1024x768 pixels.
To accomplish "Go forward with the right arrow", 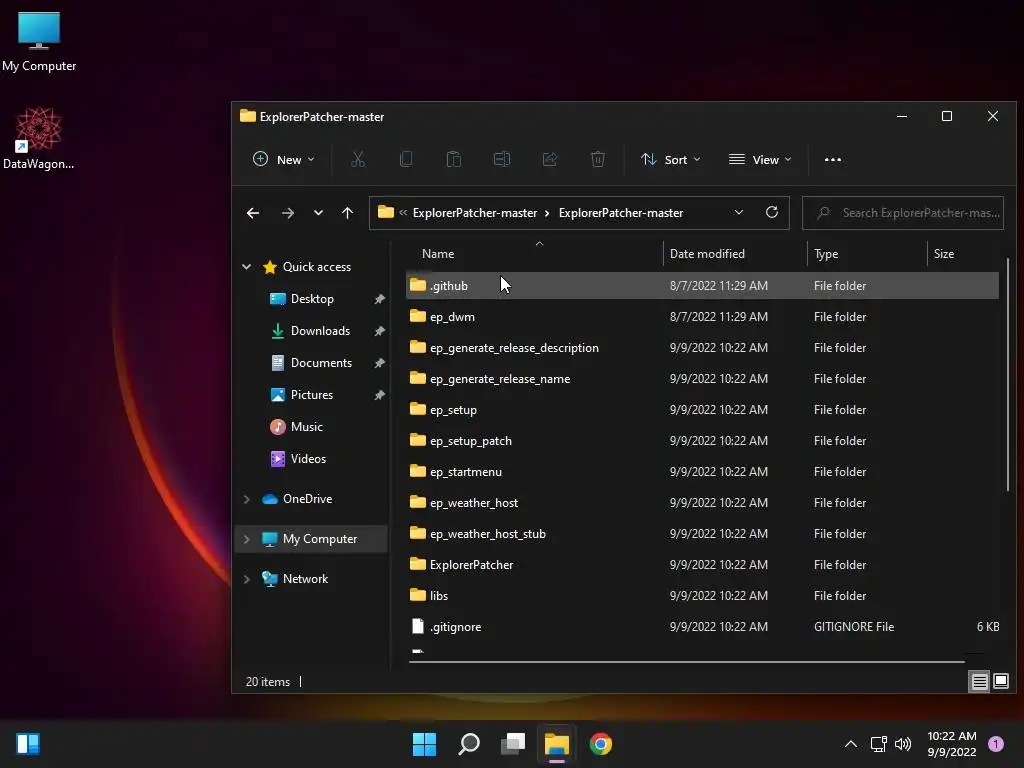I will 287,213.
